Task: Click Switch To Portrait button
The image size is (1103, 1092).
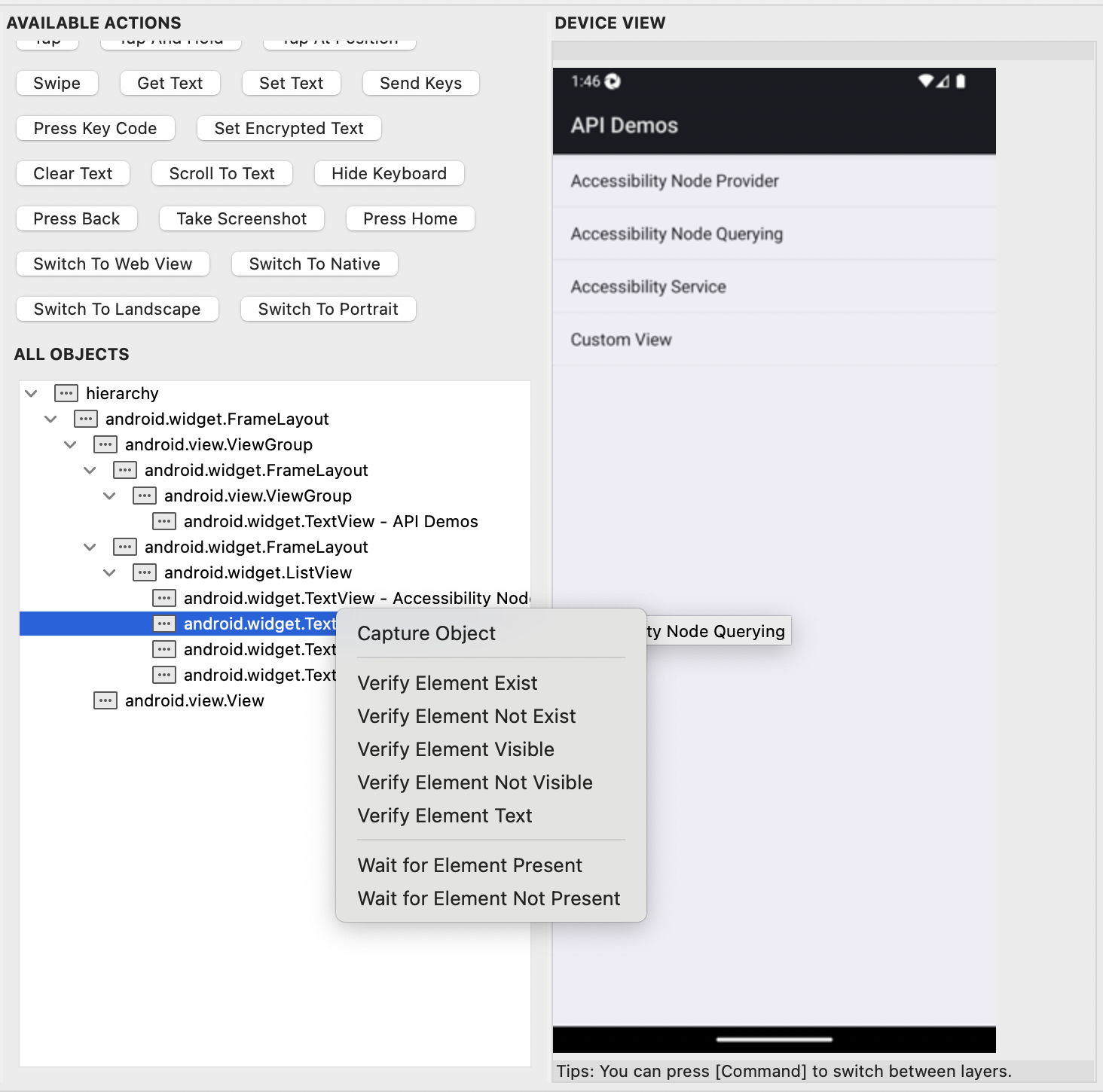Action: point(328,309)
